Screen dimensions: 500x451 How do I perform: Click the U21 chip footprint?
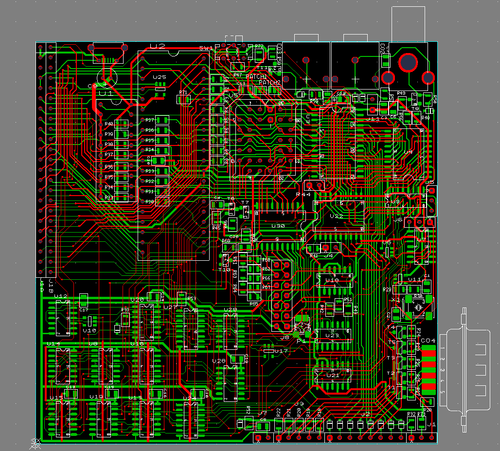(333, 376)
